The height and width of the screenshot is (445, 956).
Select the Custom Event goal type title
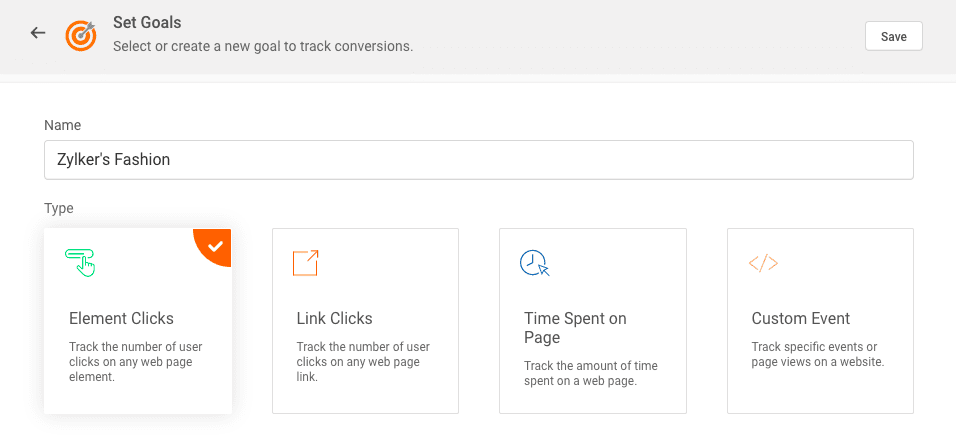pyautogui.click(x=800, y=319)
